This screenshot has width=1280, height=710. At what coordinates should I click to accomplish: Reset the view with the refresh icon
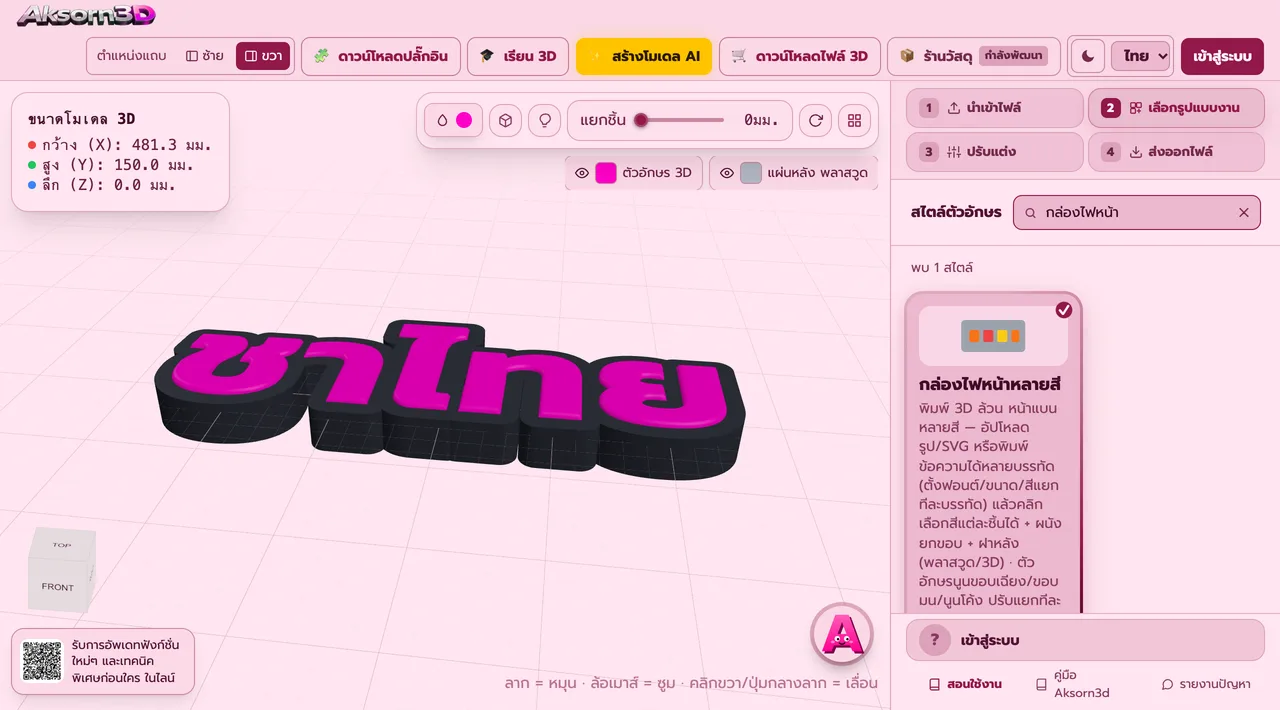coord(816,120)
